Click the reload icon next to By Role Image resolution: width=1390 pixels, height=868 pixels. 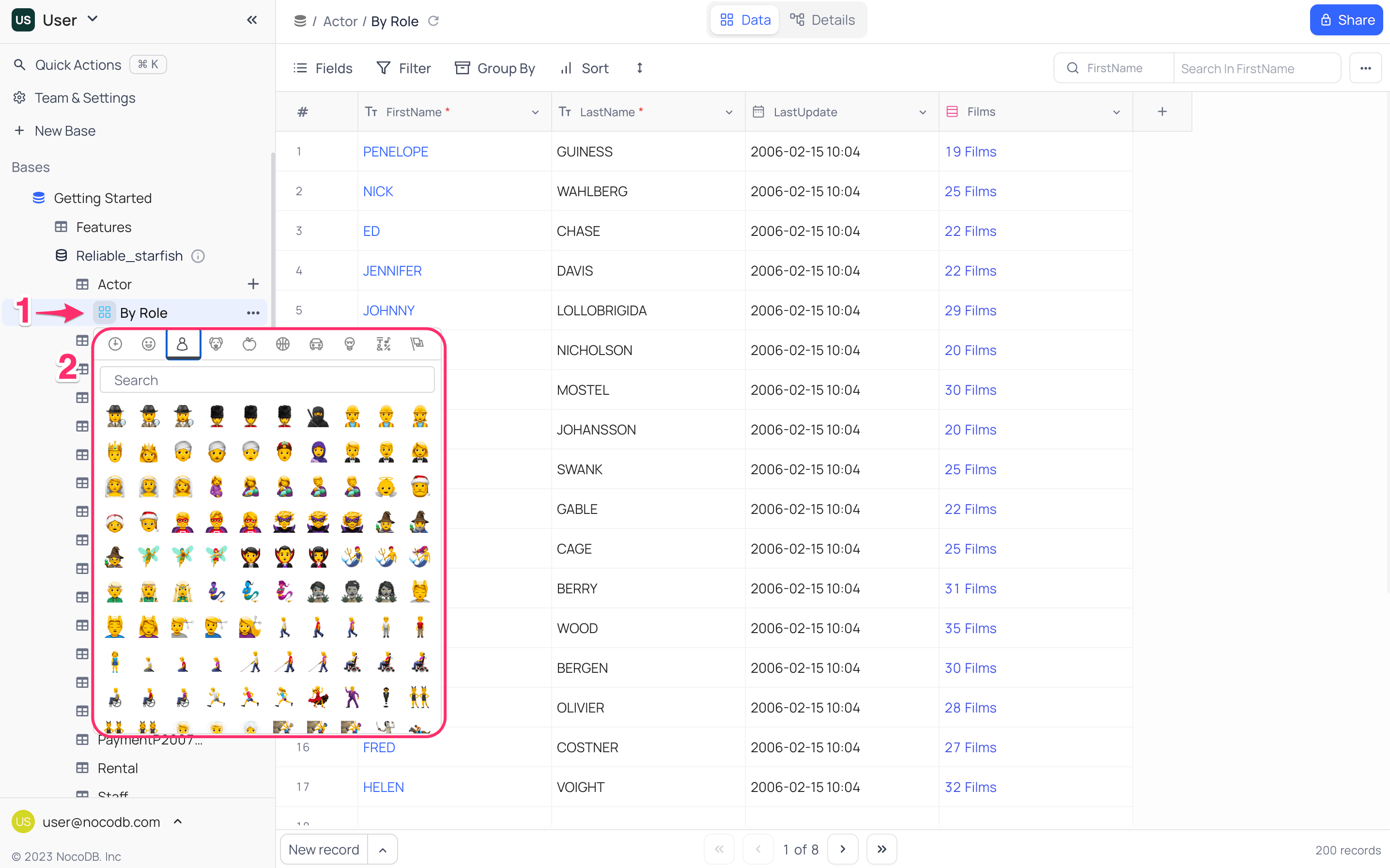point(434,21)
